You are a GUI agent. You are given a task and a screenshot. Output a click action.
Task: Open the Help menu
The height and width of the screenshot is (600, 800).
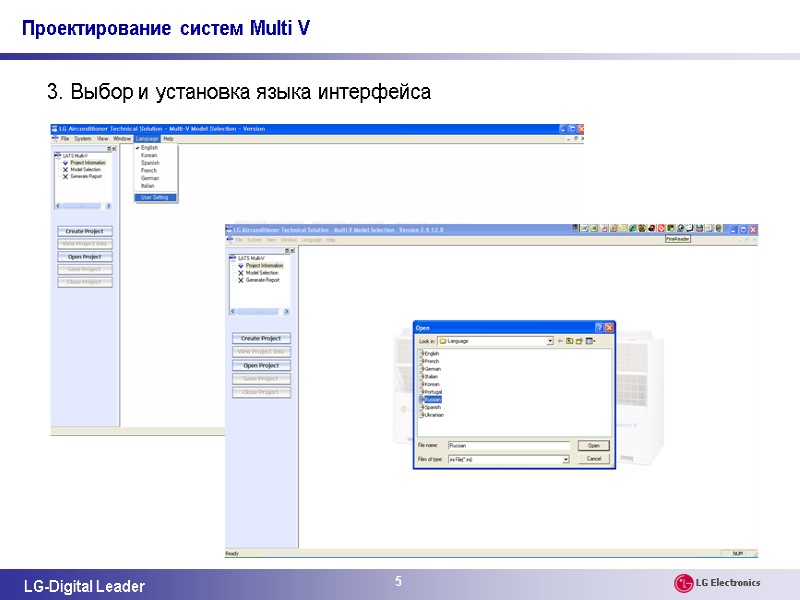click(167, 138)
